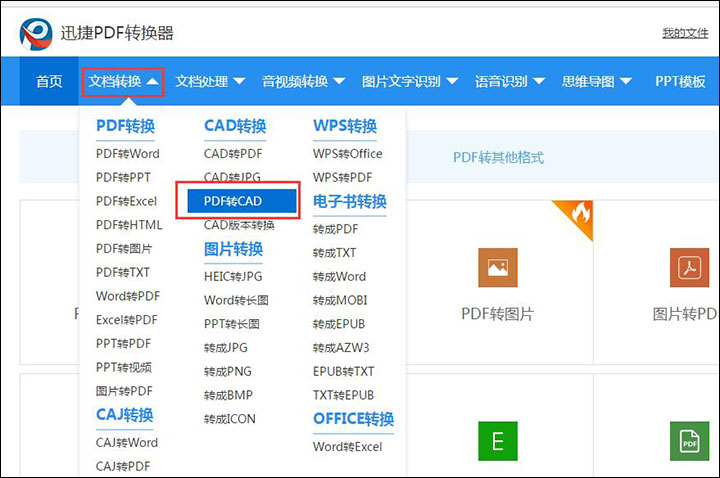720x478 pixels.
Task: Click the 迅捷PDF转换器 title text
Action: point(117,33)
